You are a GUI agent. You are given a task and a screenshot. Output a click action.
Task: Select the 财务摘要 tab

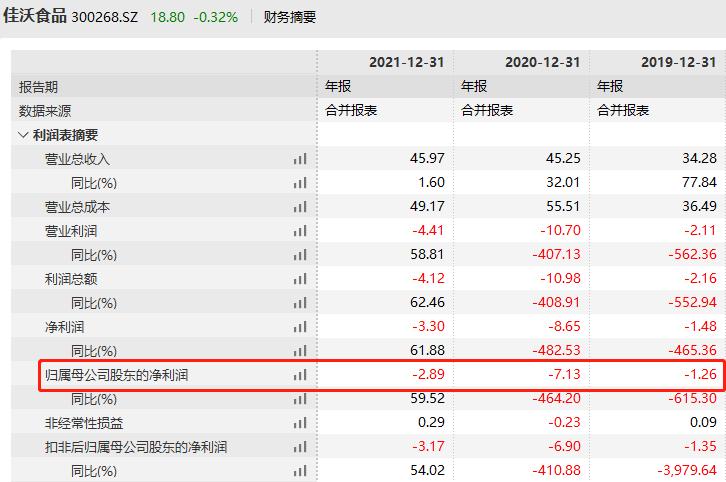(290, 17)
